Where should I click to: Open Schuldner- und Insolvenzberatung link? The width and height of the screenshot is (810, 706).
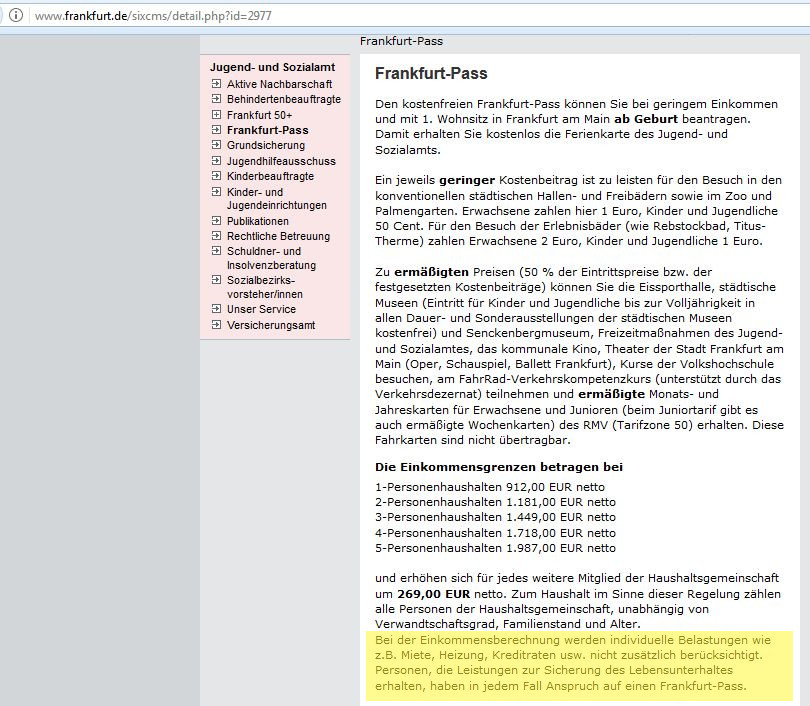coord(271,258)
